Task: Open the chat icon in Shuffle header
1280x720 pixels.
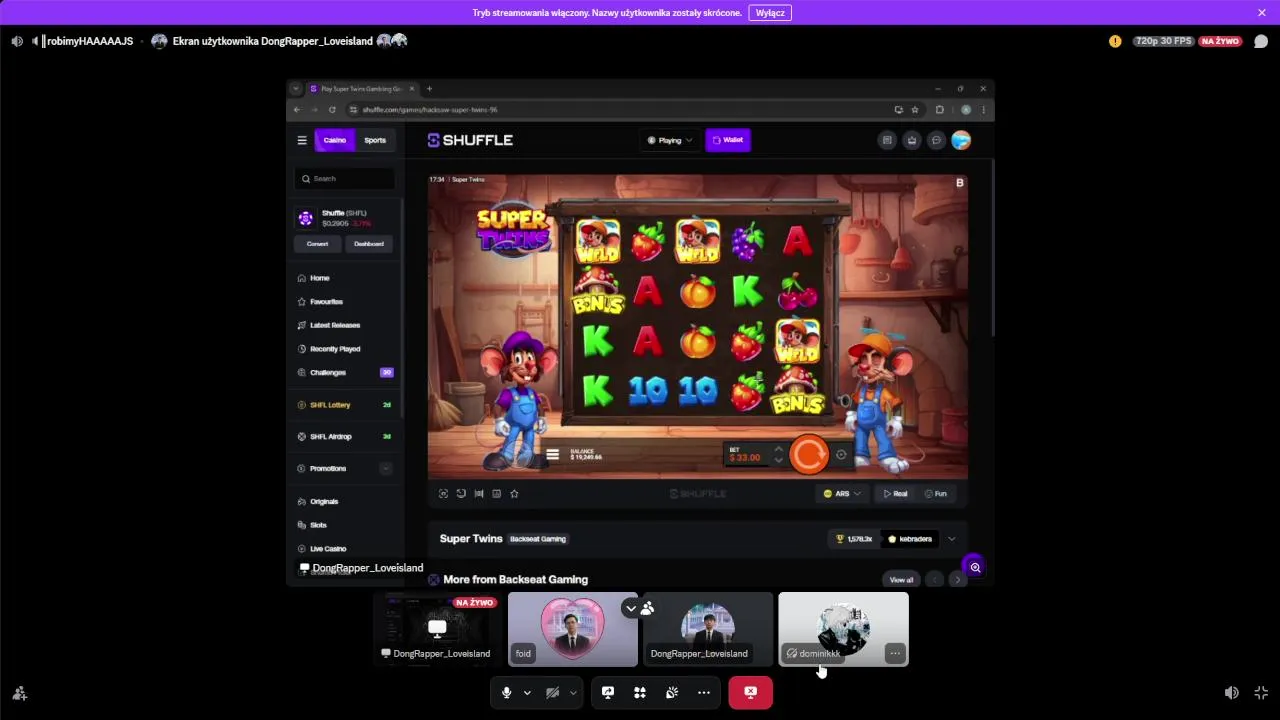Action: pos(936,140)
